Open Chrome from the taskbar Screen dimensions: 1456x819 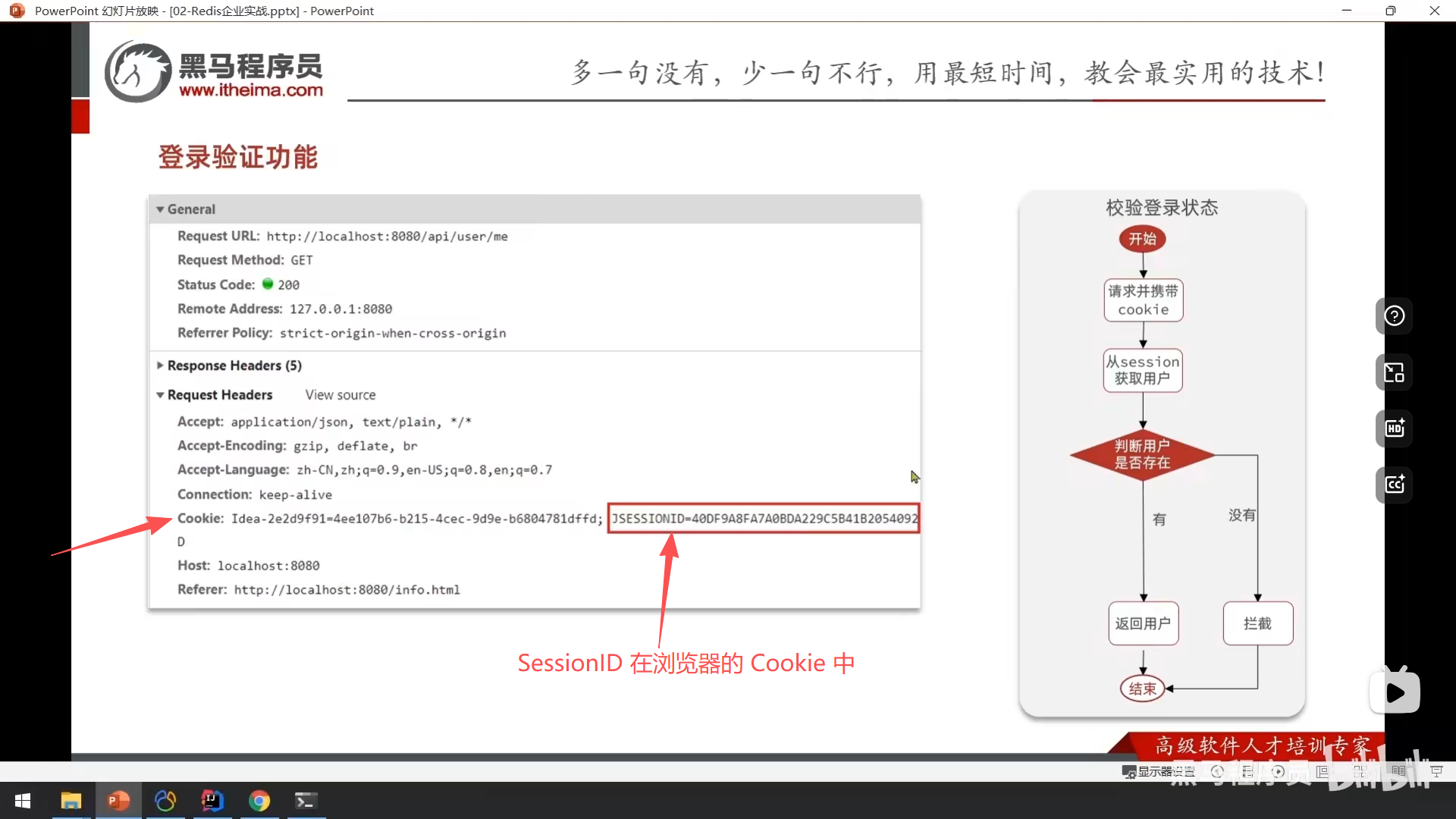pos(259,801)
